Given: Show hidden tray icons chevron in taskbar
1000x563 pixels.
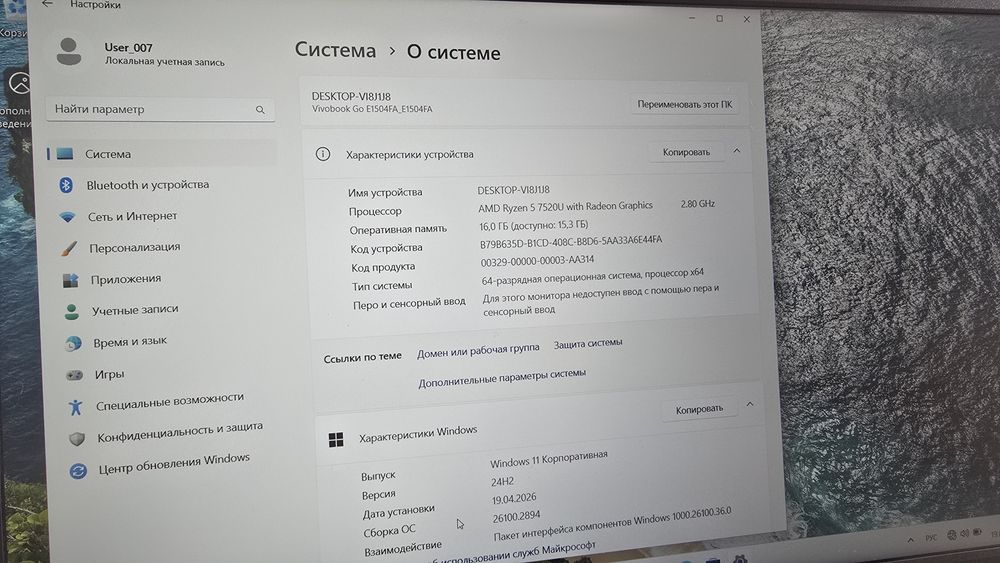Looking at the screenshot, I should (911, 539).
